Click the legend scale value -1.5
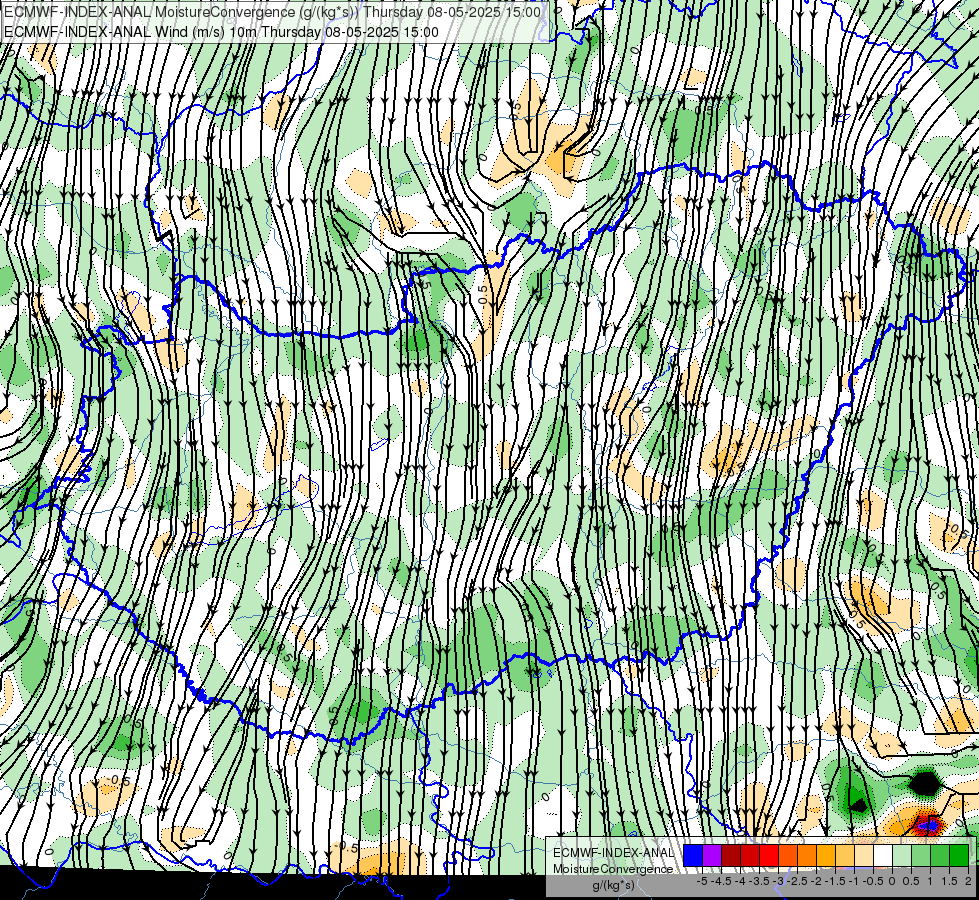The image size is (979, 900). pos(835,881)
